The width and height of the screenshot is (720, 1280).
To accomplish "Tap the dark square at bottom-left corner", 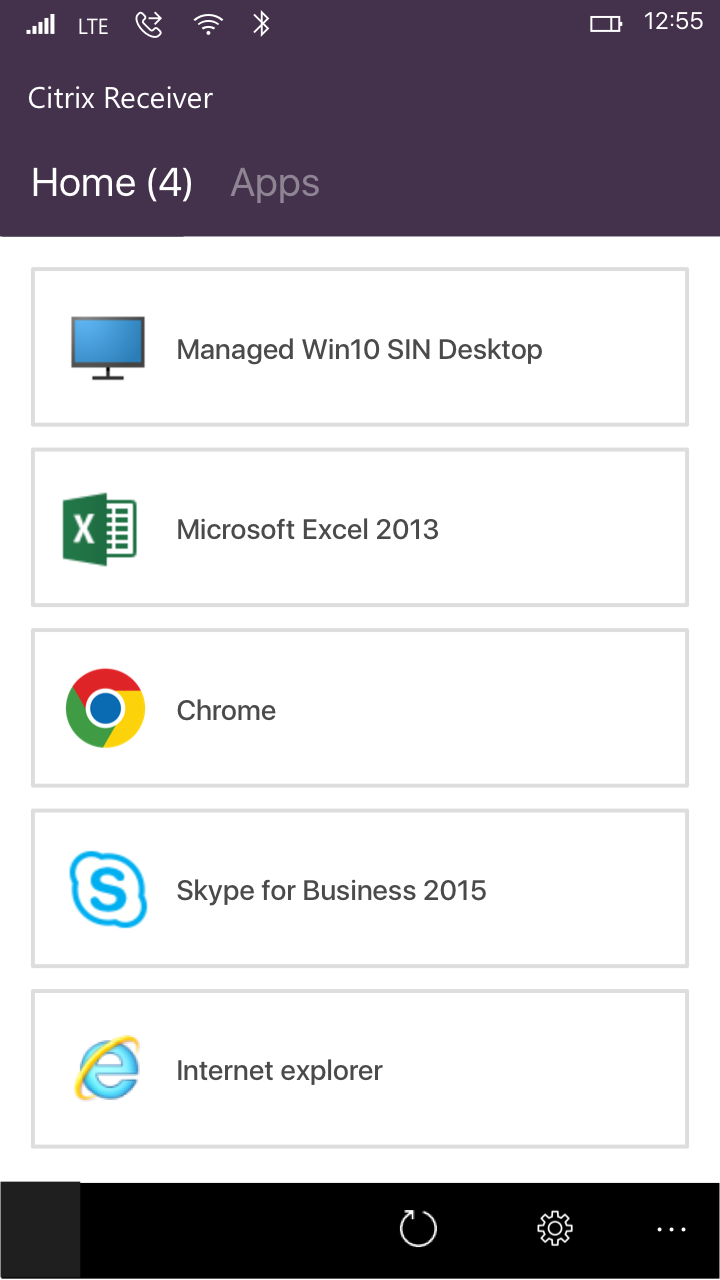I will 40,1229.
